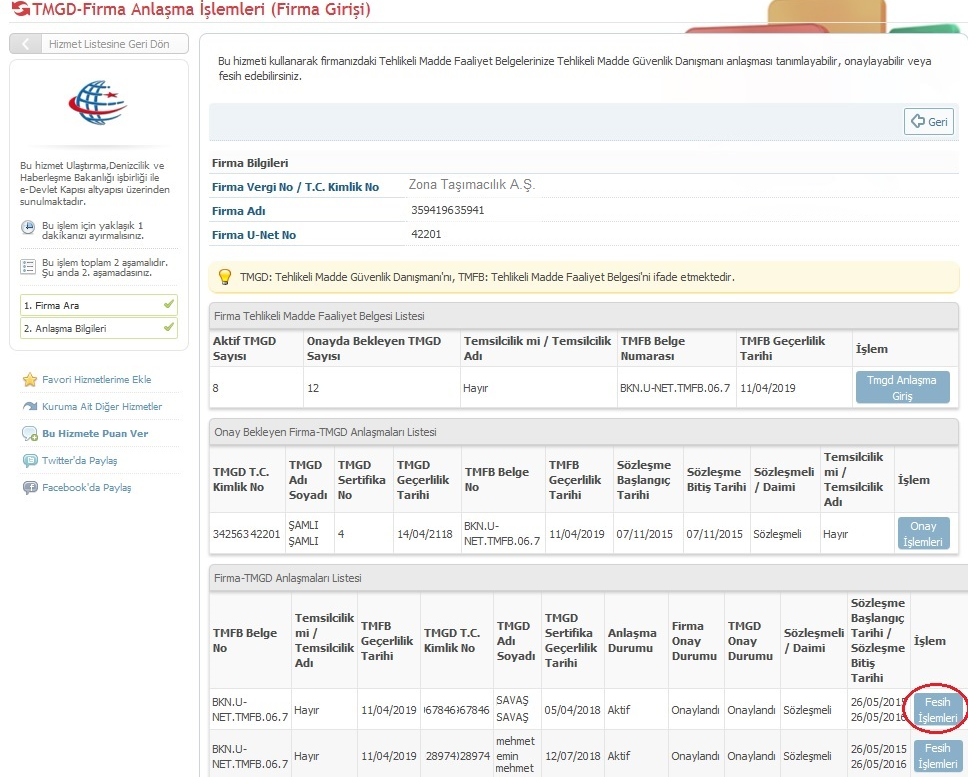968x777 pixels.
Task: Click the rating icon beside Bu Hizmete Puan Ver
Action: pos(30,434)
